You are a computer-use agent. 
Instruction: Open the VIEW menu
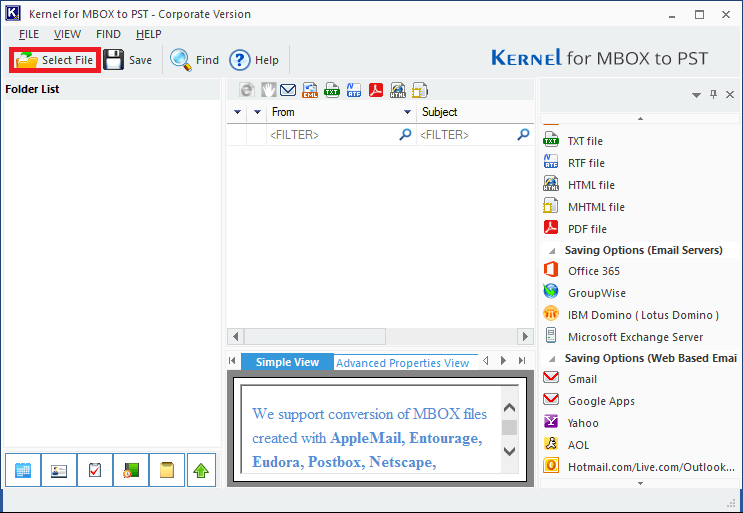(x=67, y=34)
